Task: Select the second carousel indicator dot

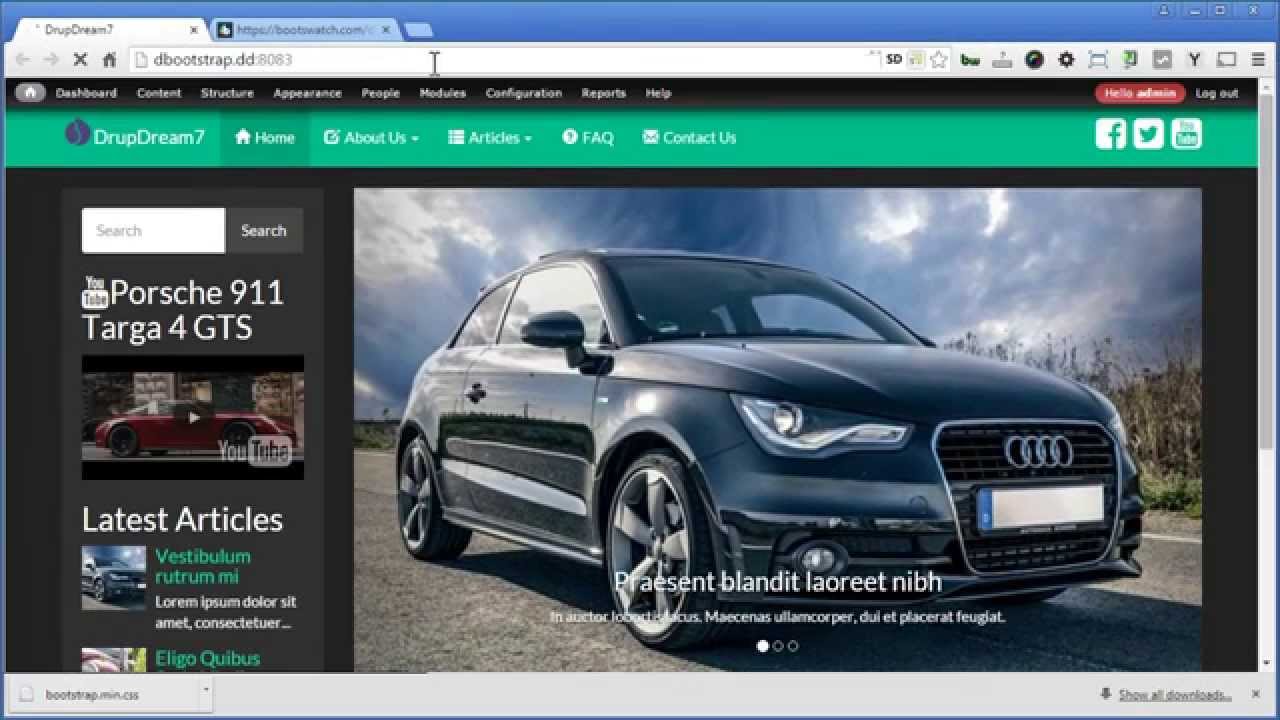Action: (x=778, y=646)
